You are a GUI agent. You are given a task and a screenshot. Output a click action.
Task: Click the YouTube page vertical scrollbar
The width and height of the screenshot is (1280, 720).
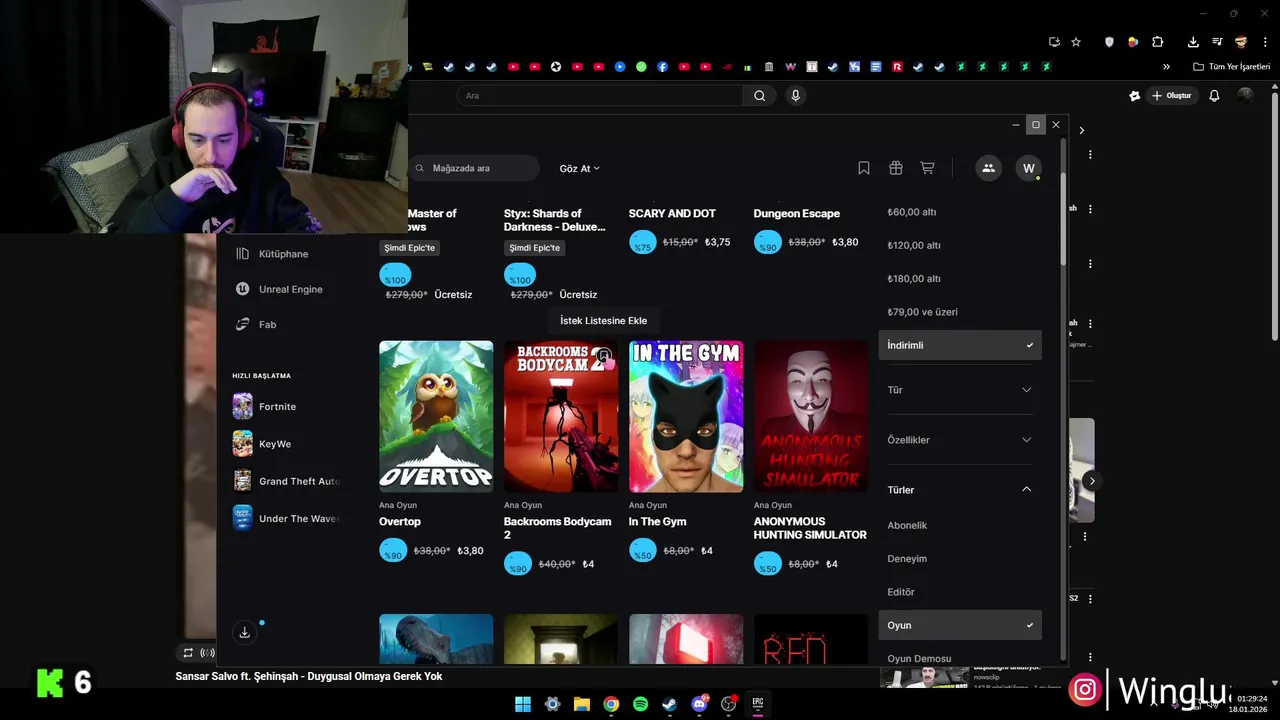pyautogui.click(x=1275, y=215)
